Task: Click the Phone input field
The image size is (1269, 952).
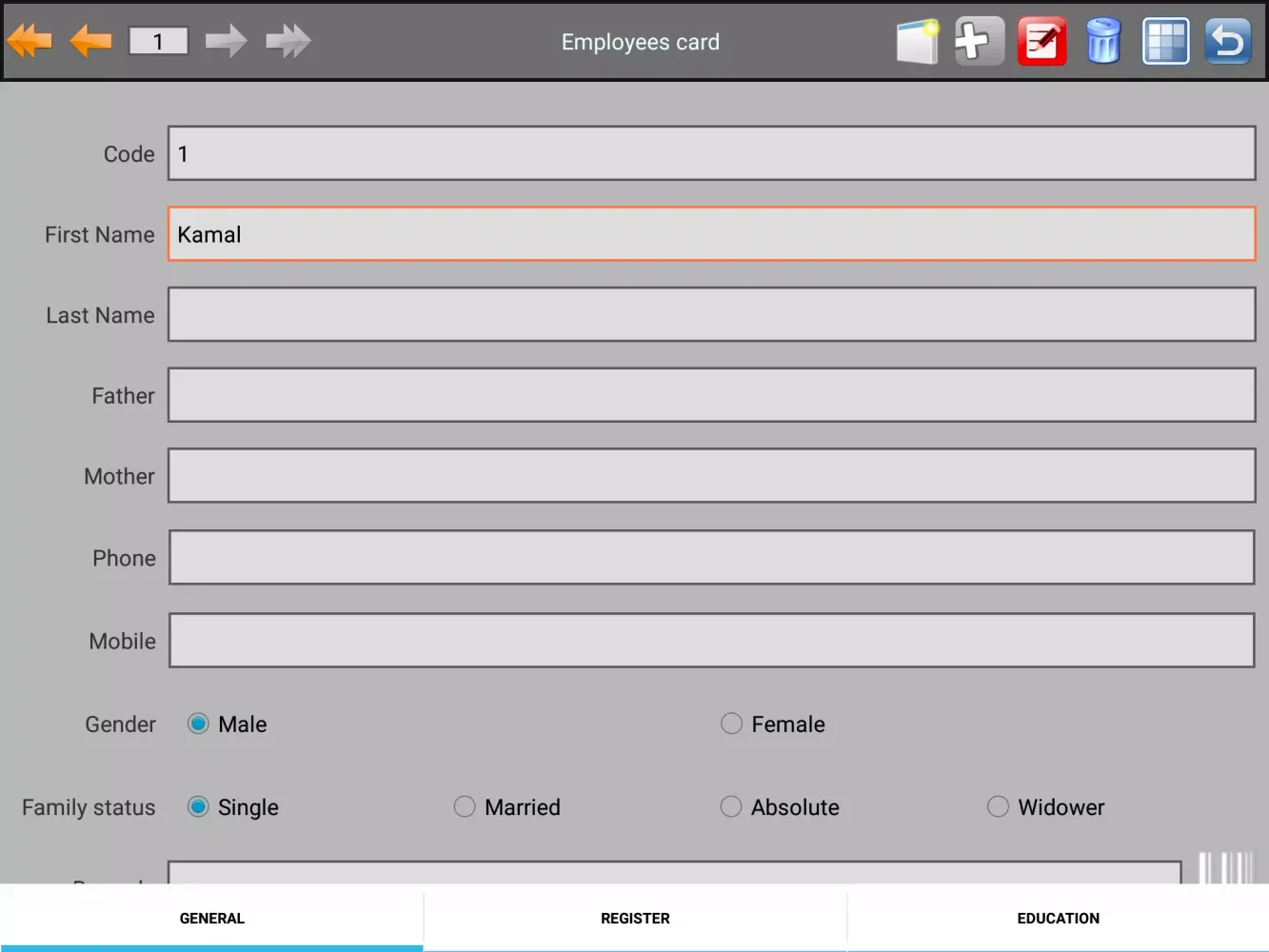Action: coord(712,558)
